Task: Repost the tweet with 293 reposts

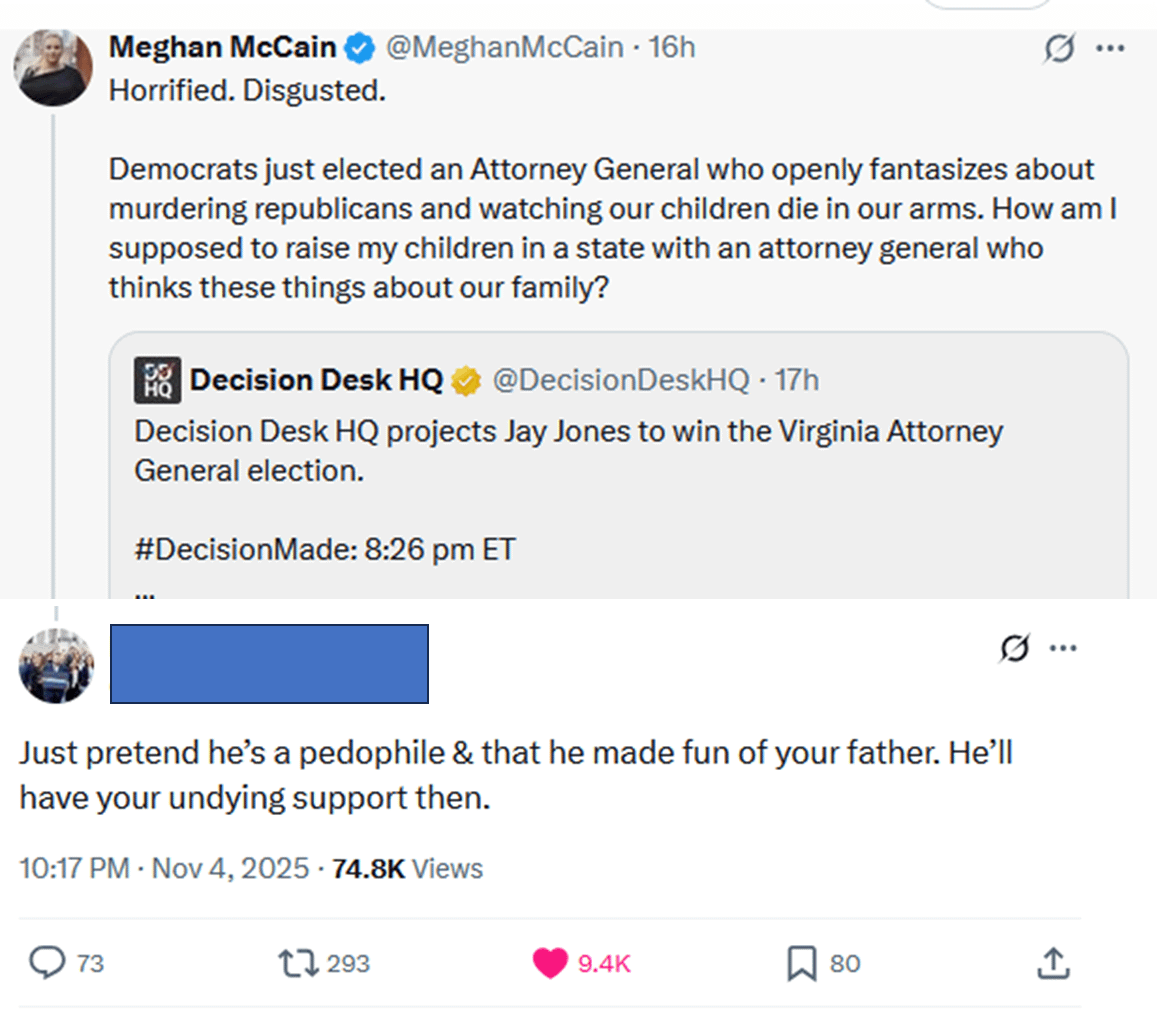Action: (298, 963)
